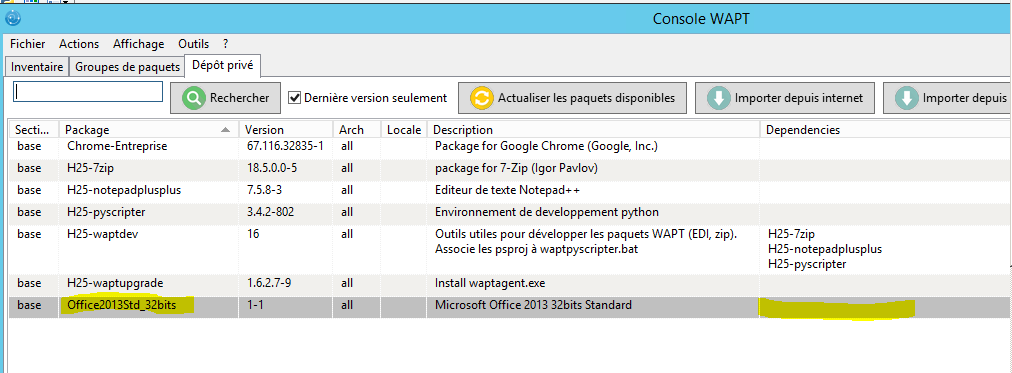Uncheck Dernière version seulement checkbox
1012x373 pixels.
pyautogui.click(x=295, y=98)
